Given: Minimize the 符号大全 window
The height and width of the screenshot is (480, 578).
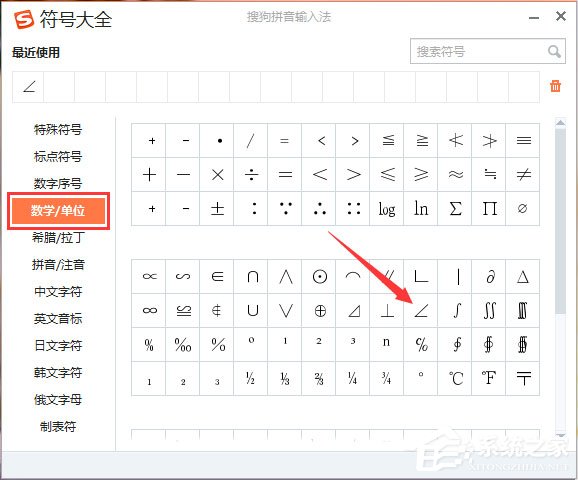Looking at the screenshot, I should click(534, 17).
